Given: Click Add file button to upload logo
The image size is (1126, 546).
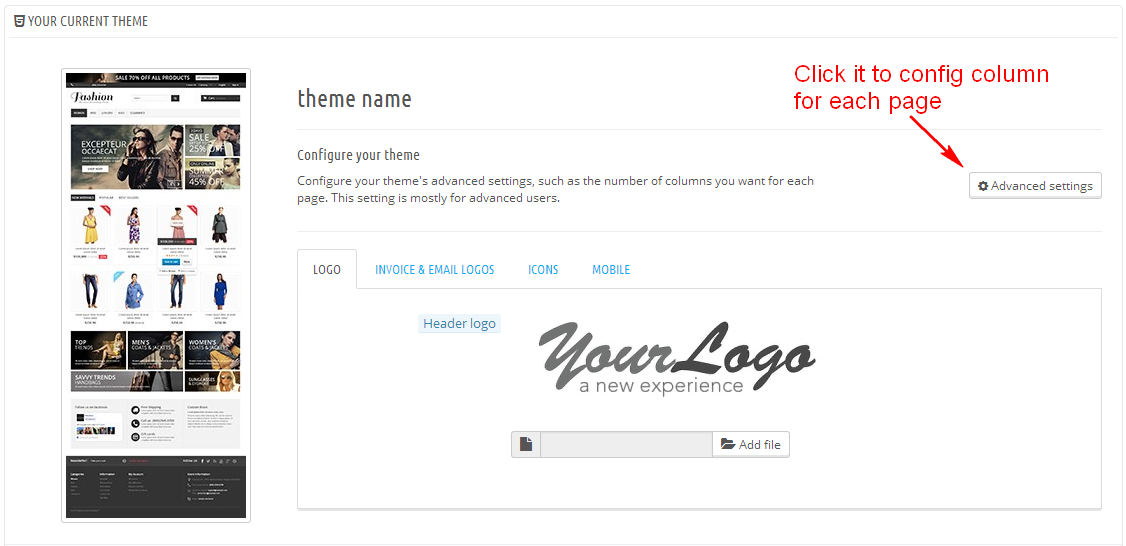Looking at the screenshot, I should click(750, 445).
